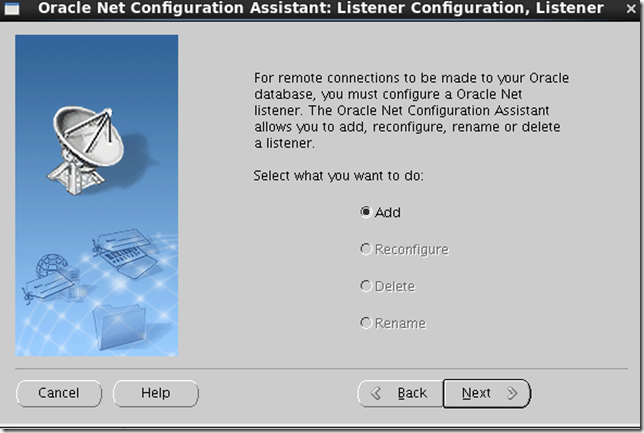Image resolution: width=644 pixels, height=433 pixels.
Task: Click the 'Select what you want to do:' text
Action: tap(338, 176)
